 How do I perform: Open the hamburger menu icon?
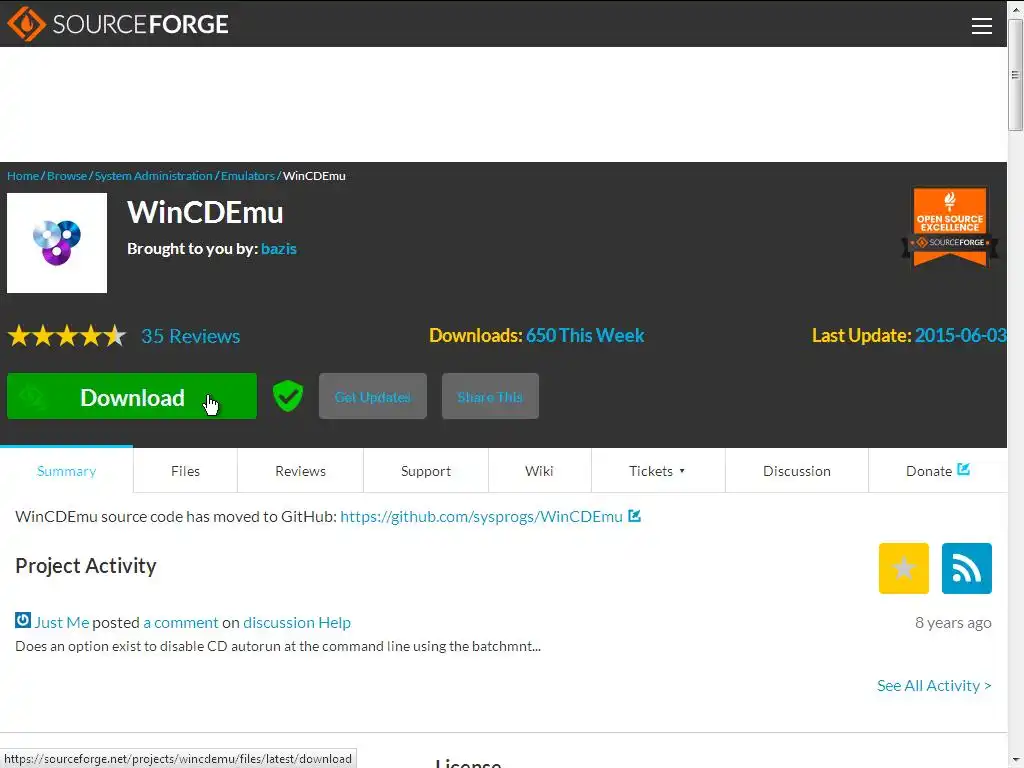[x=981, y=25]
